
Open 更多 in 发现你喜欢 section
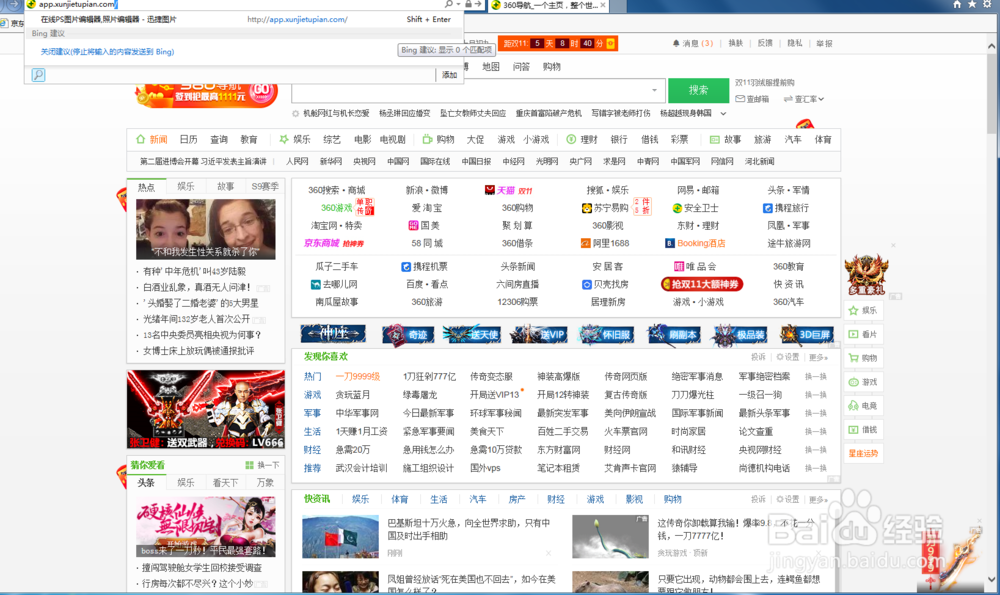818,357
